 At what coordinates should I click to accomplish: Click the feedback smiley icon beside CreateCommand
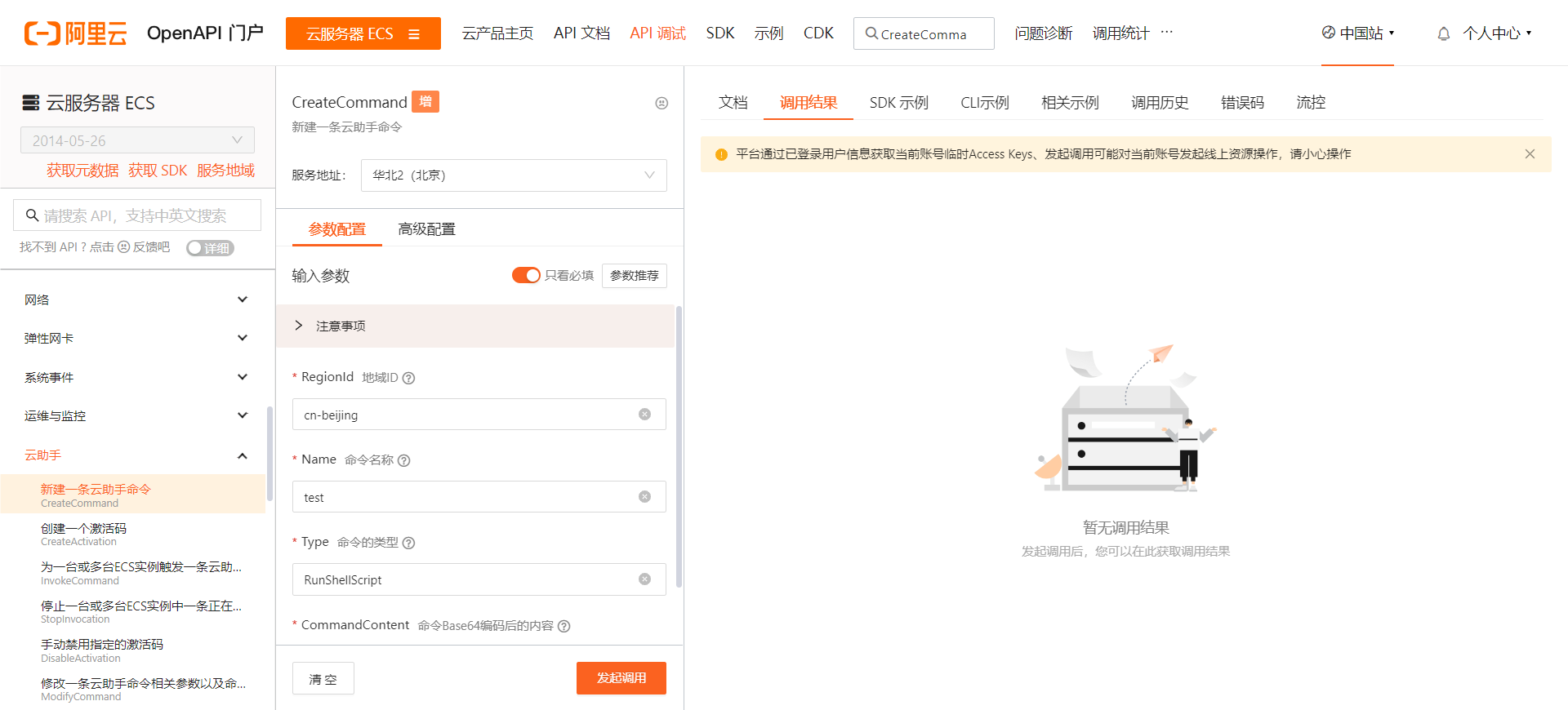click(661, 103)
